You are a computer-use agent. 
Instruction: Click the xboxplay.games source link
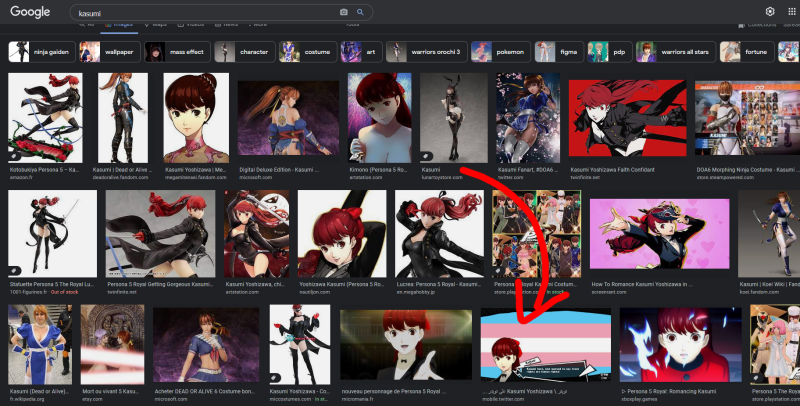pos(641,399)
